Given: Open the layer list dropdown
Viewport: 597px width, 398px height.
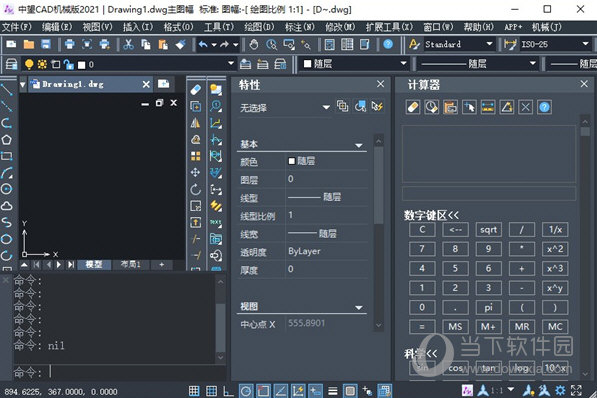Looking at the screenshot, I should coord(231,64).
